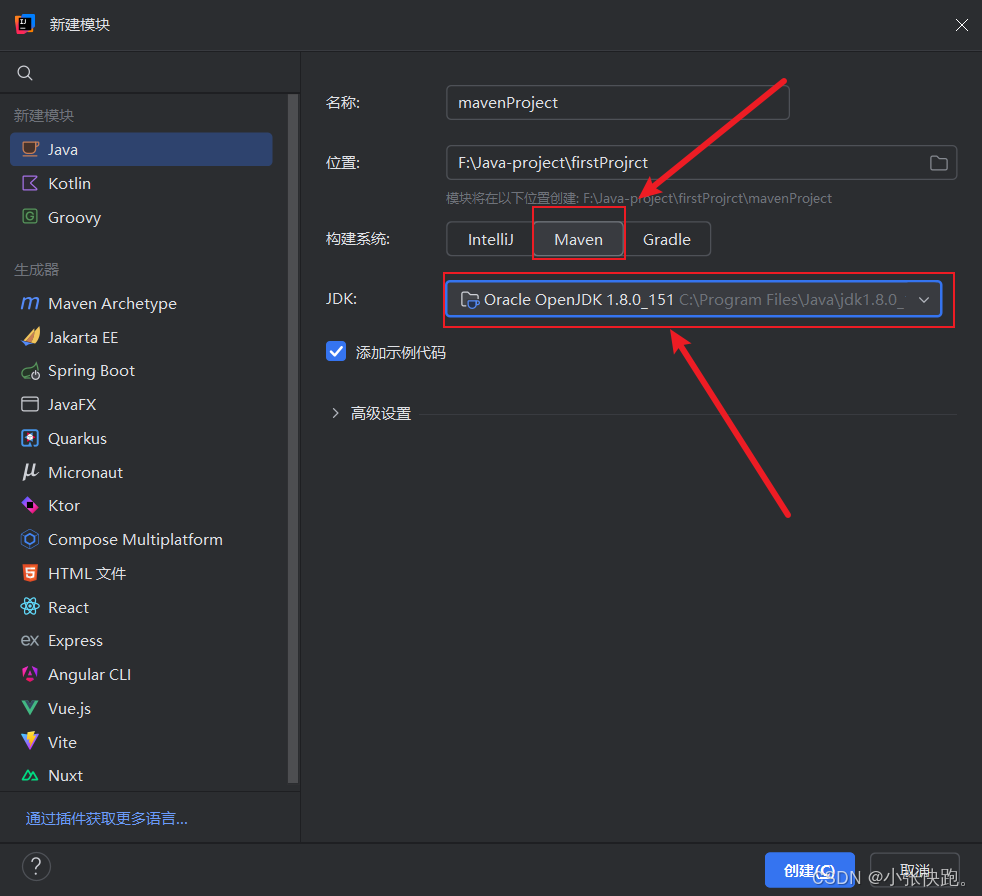The width and height of the screenshot is (982, 896).
Task: Select Maven Archetype generator
Action: pyautogui.click(x=141, y=304)
